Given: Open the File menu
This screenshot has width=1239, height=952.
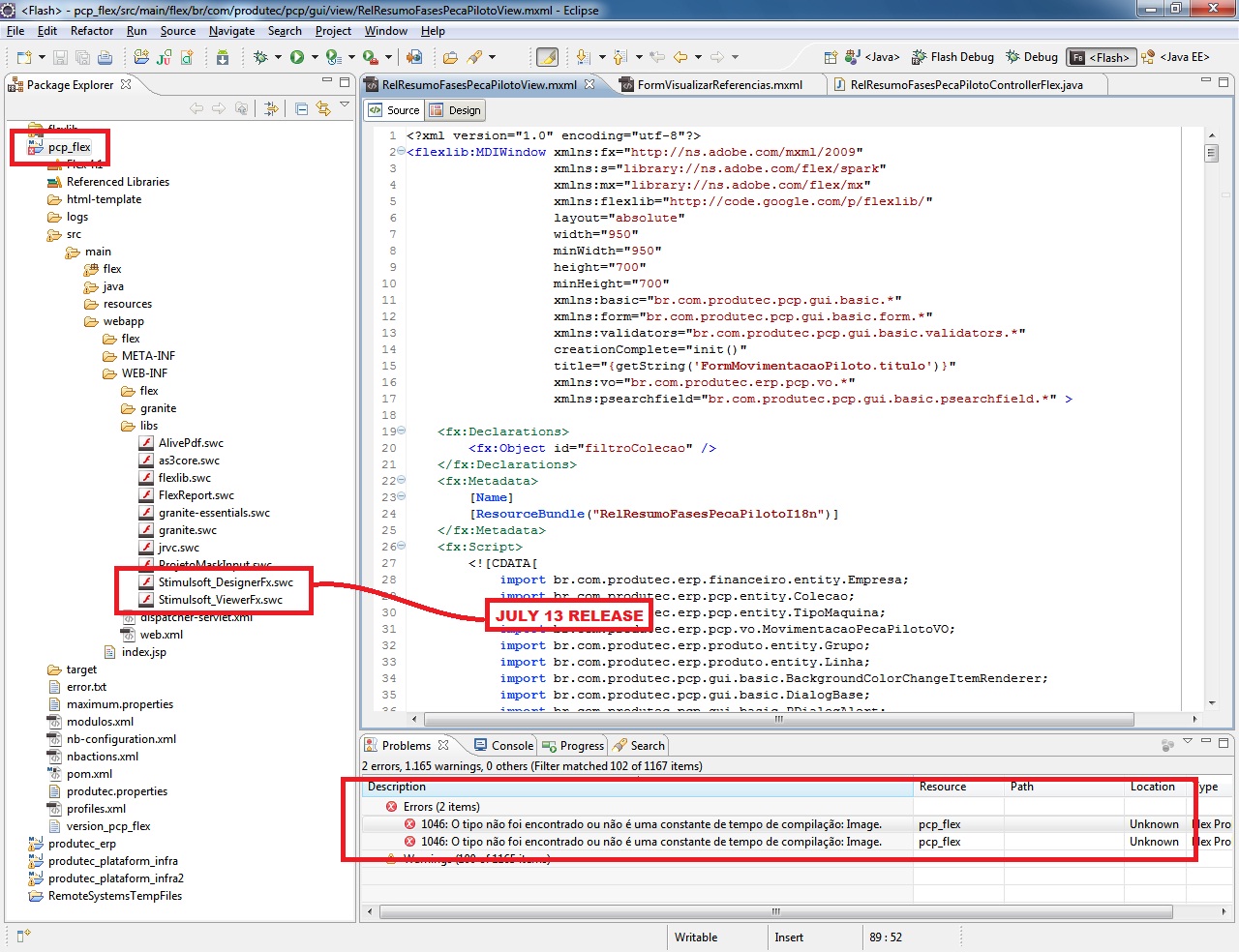Looking at the screenshot, I should (x=15, y=31).
